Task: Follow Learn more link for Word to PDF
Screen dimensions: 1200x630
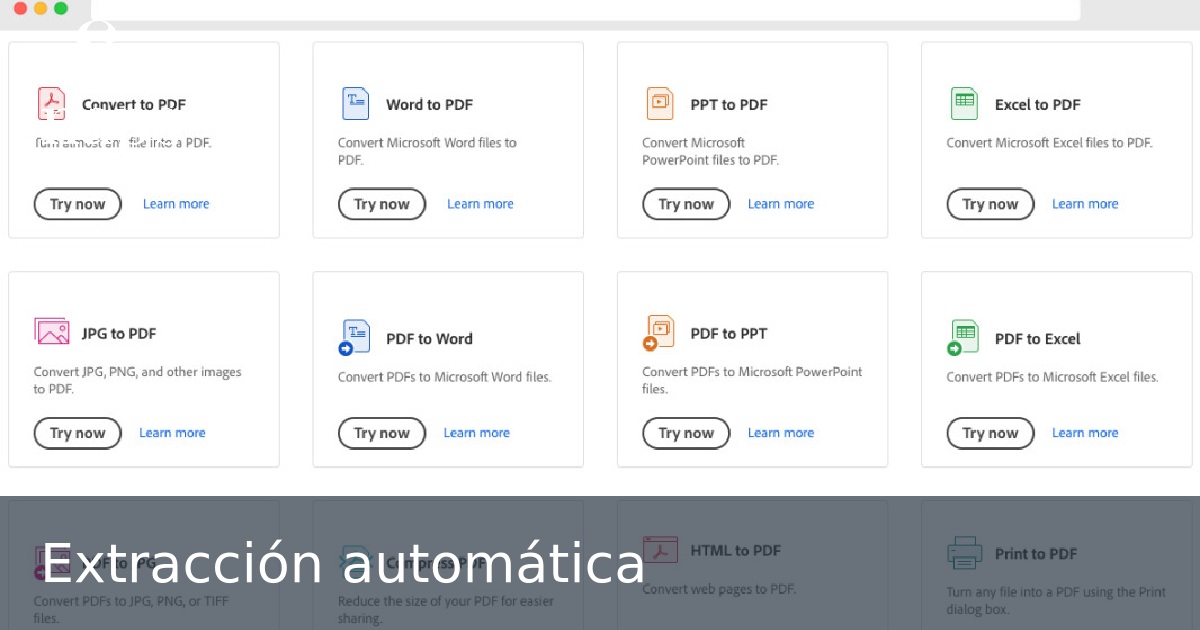Action: pos(480,204)
